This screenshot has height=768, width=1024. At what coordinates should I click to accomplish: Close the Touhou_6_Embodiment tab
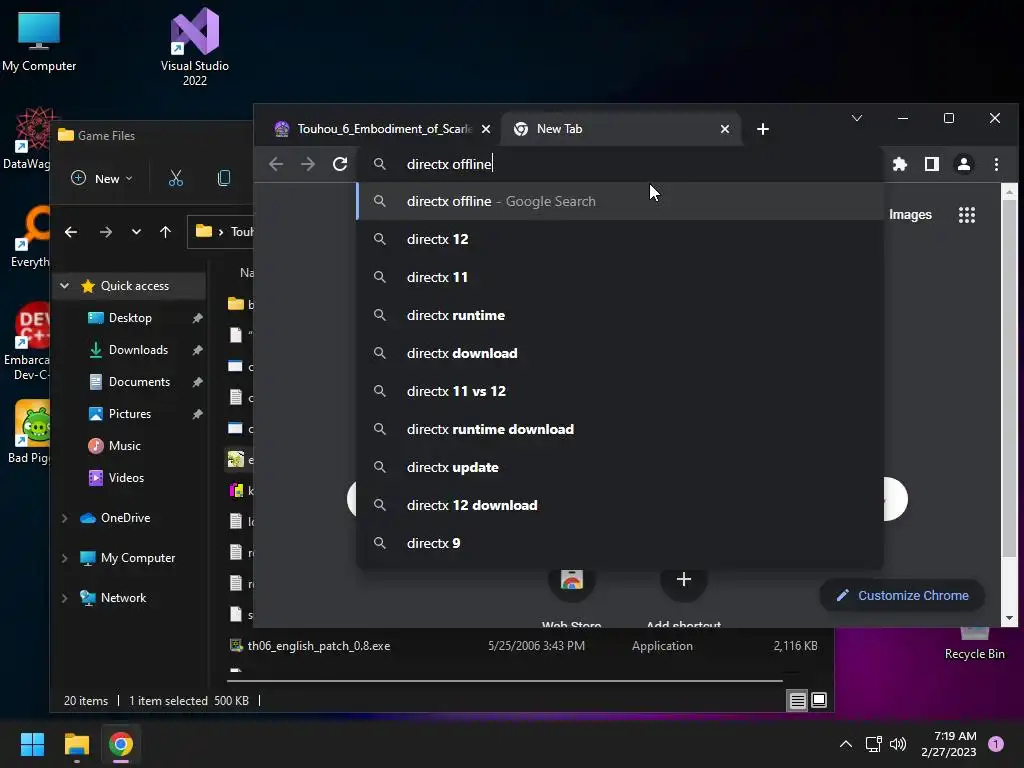pos(486,129)
